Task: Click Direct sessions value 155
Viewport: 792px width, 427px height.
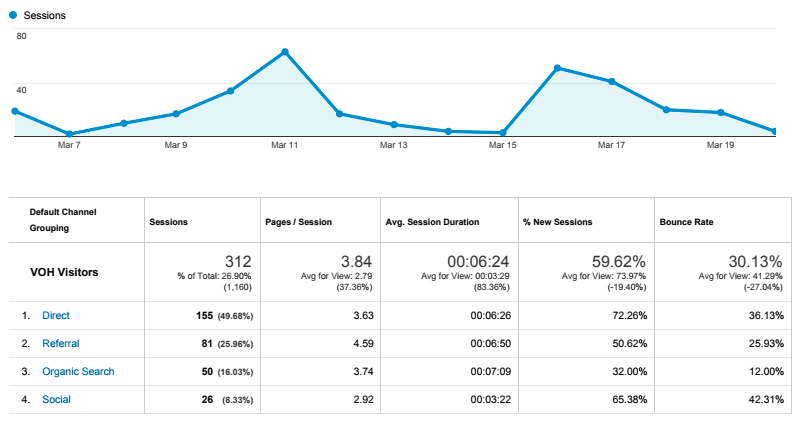Action: 205,315
